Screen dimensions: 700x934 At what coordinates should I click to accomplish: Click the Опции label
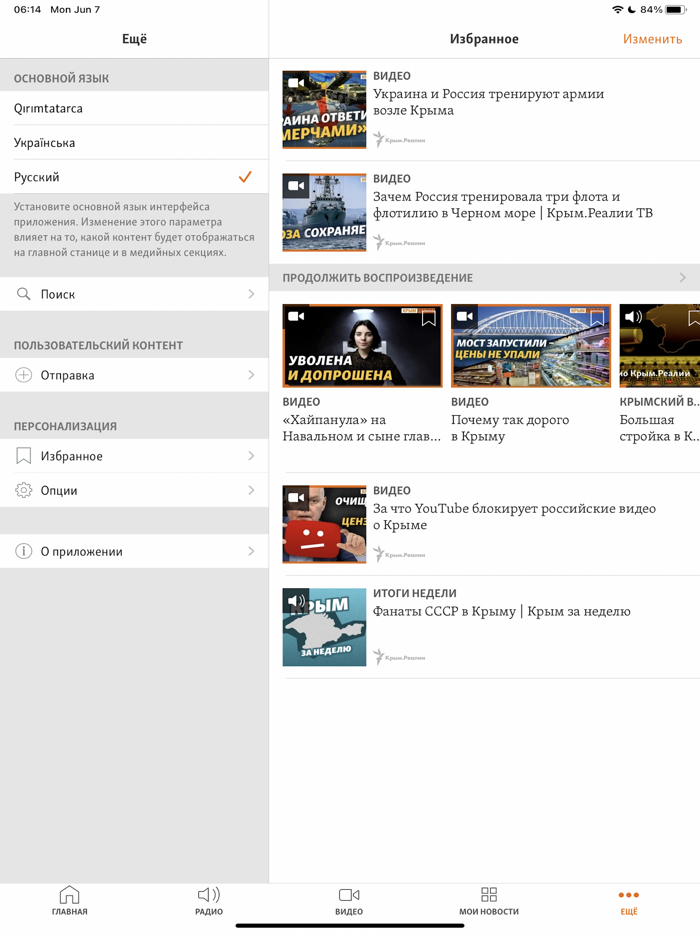(59, 491)
